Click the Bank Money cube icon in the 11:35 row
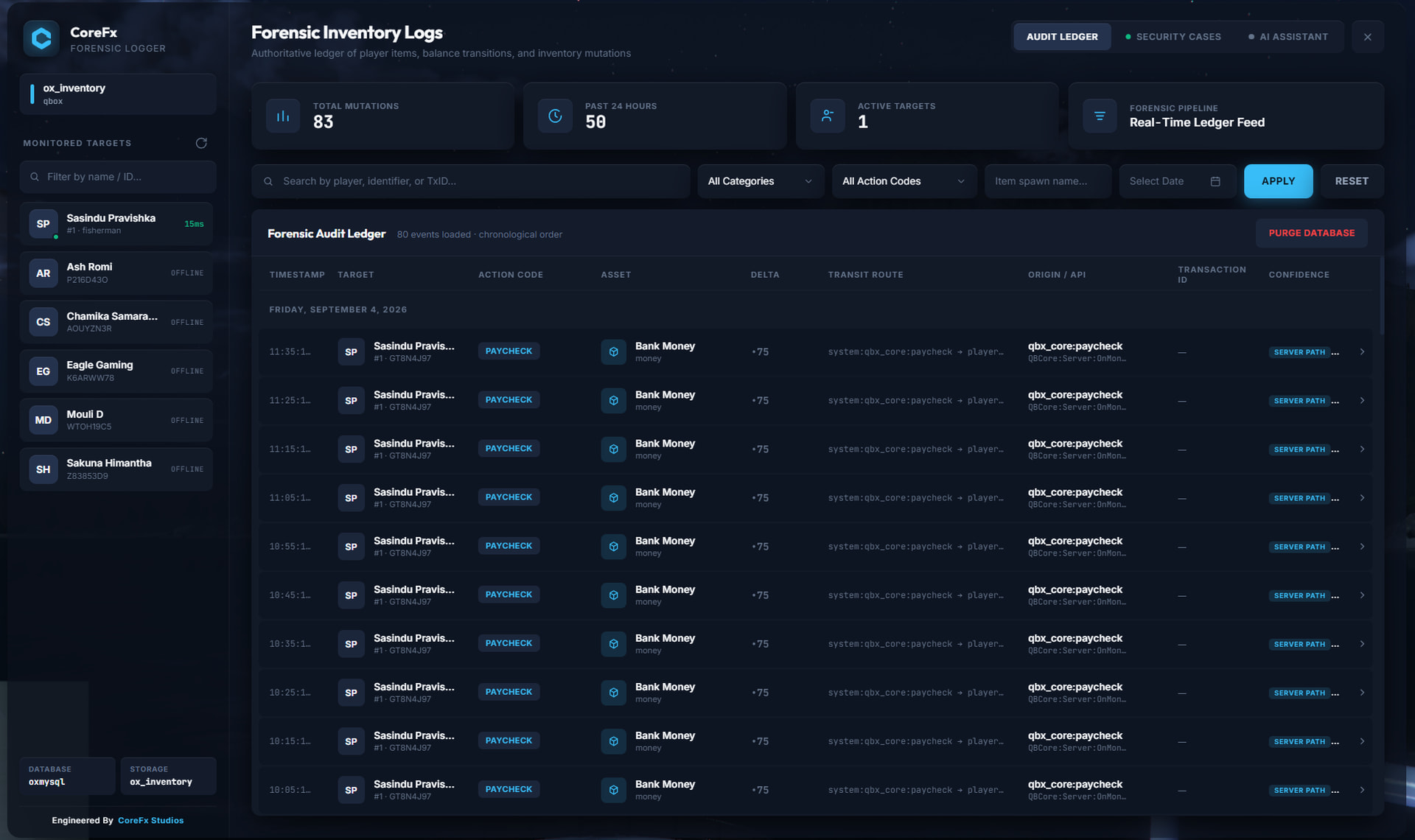The width and height of the screenshot is (1415, 840). pos(613,352)
